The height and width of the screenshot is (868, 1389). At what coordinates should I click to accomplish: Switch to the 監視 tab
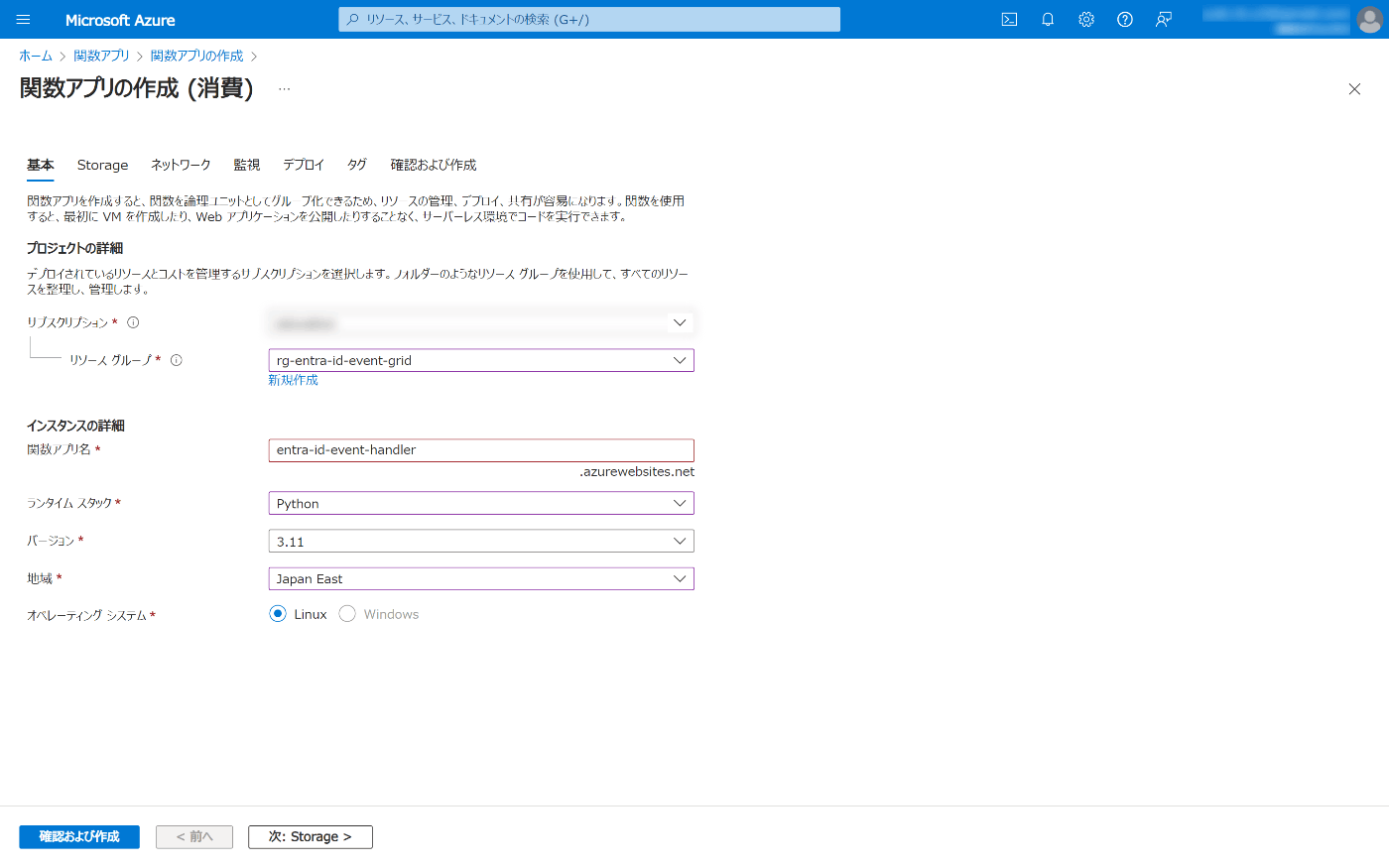click(x=247, y=166)
